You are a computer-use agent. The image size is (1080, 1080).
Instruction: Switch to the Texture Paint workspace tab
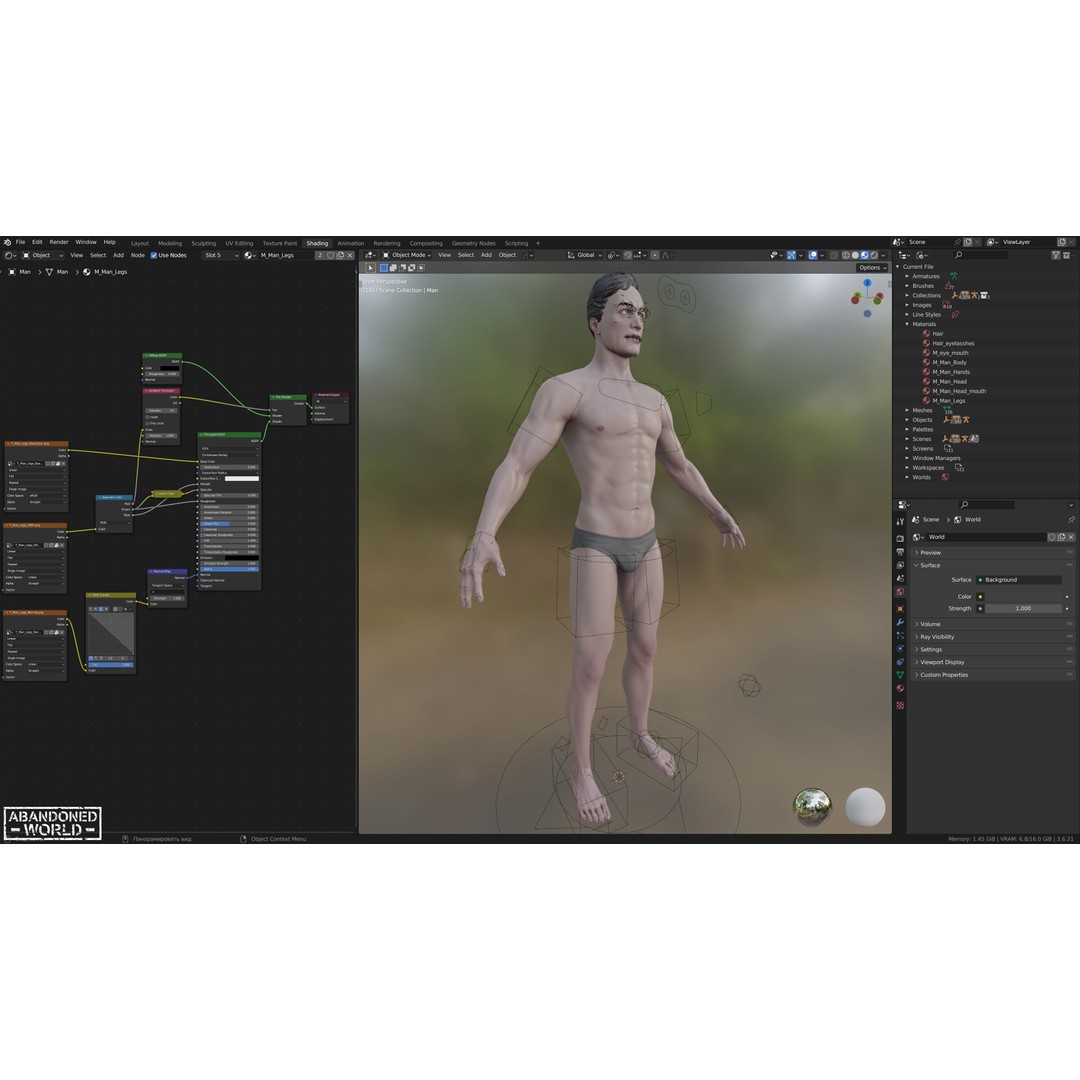(280, 243)
